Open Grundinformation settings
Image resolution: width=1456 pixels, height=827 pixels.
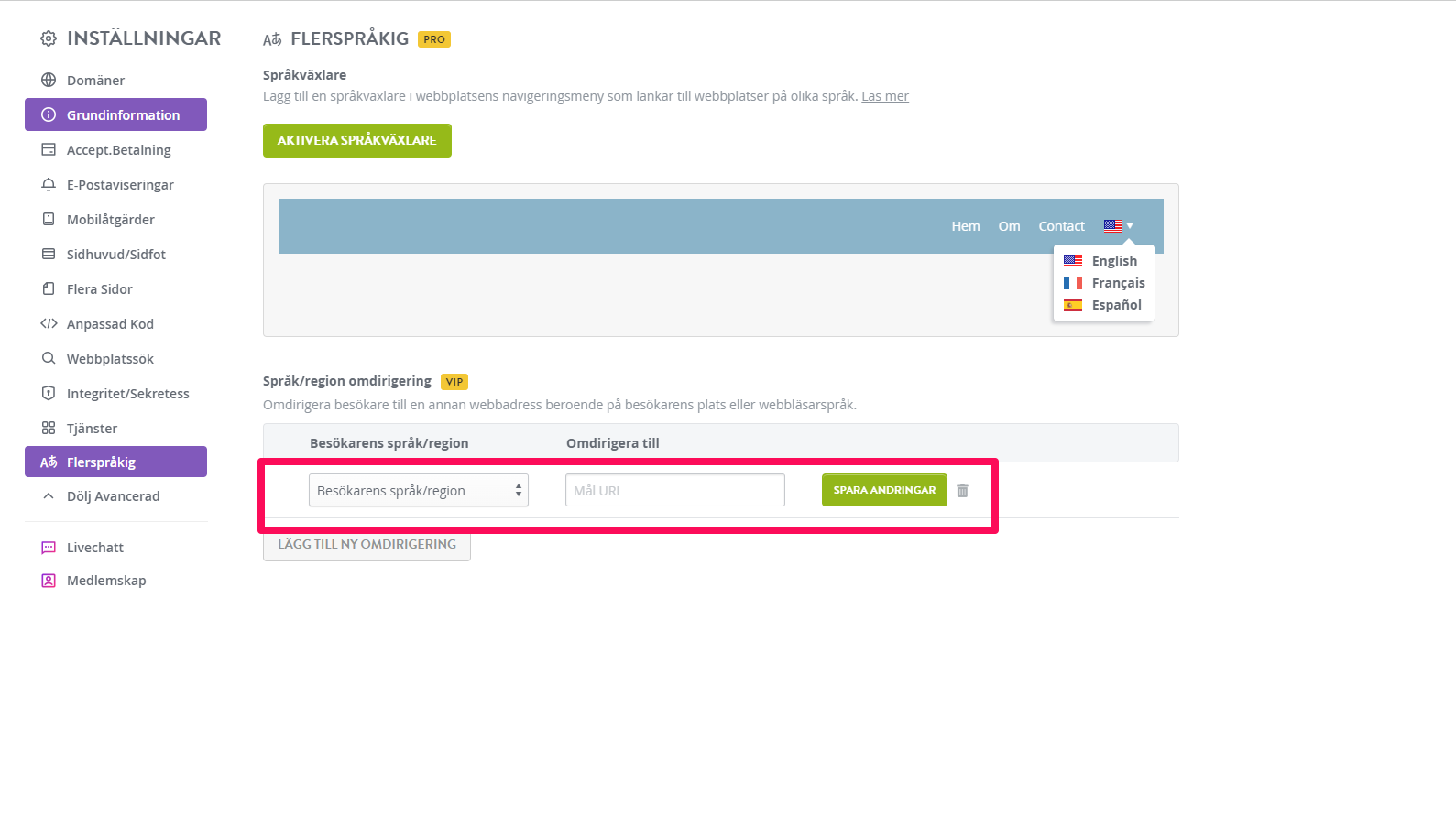[115, 114]
